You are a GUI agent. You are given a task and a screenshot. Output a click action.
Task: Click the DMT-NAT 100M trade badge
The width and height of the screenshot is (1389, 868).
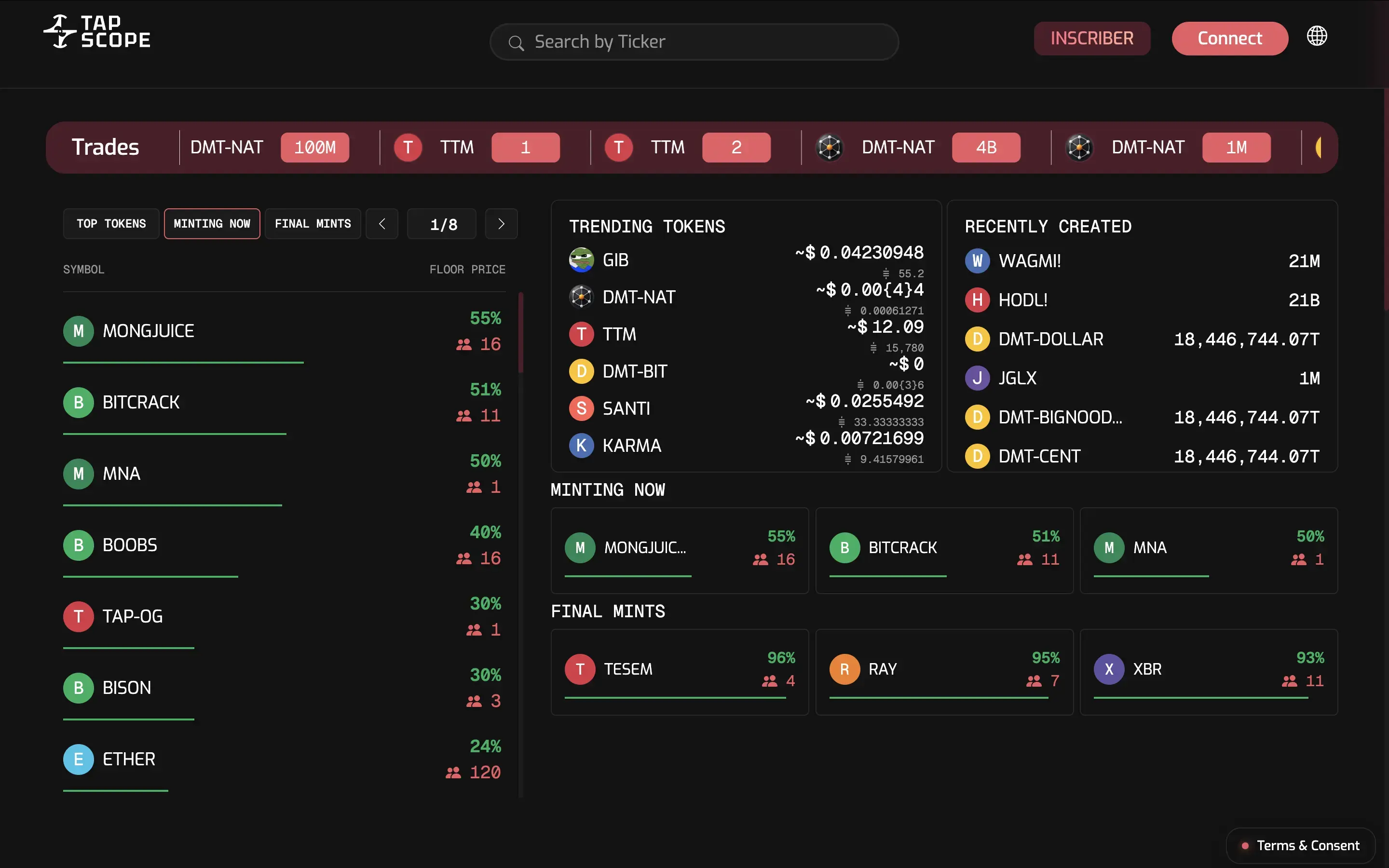pyautogui.click(x=314, y=148)
